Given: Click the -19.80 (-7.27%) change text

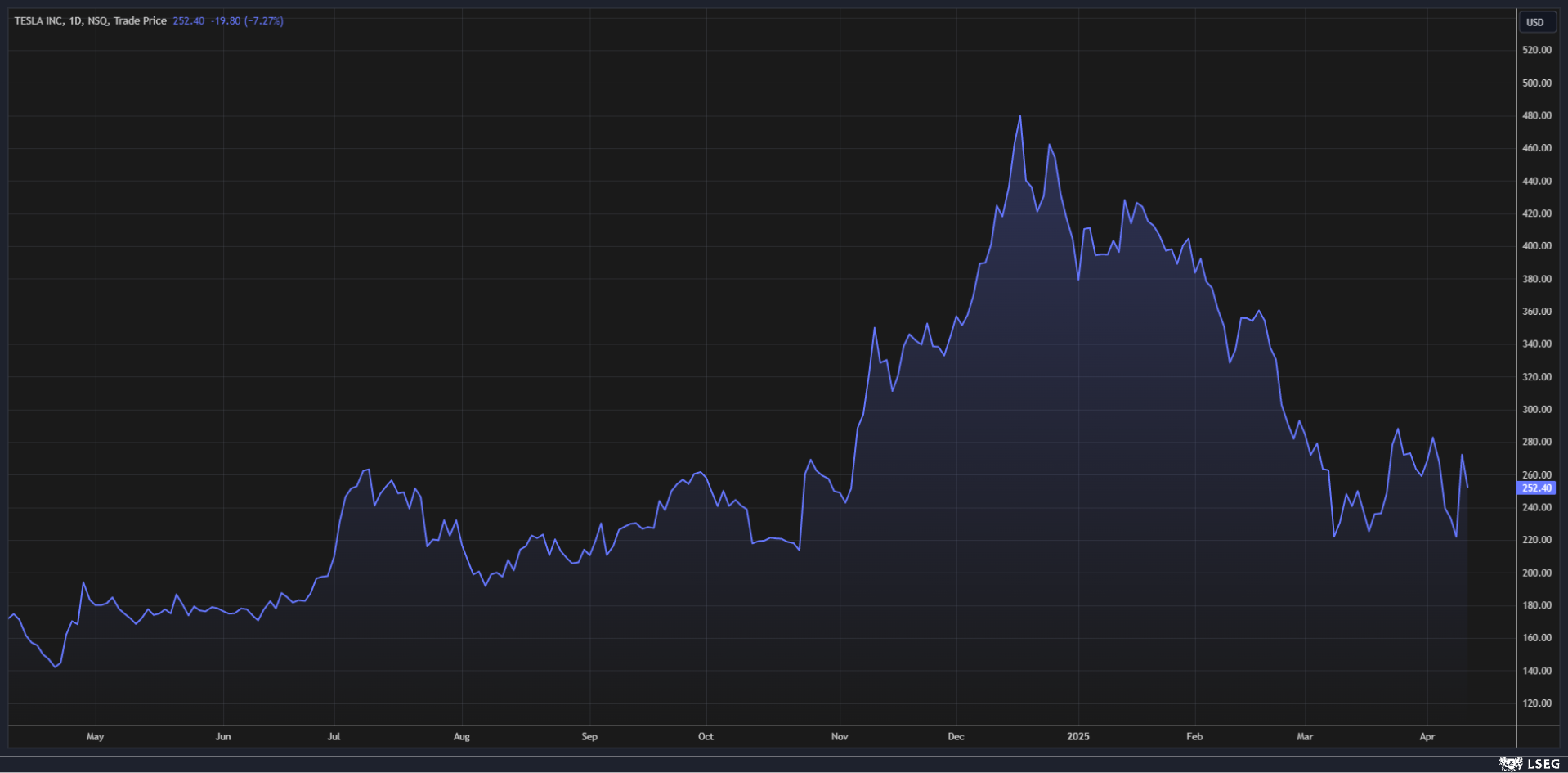Looking at the screenshot, I should [247, 20].
